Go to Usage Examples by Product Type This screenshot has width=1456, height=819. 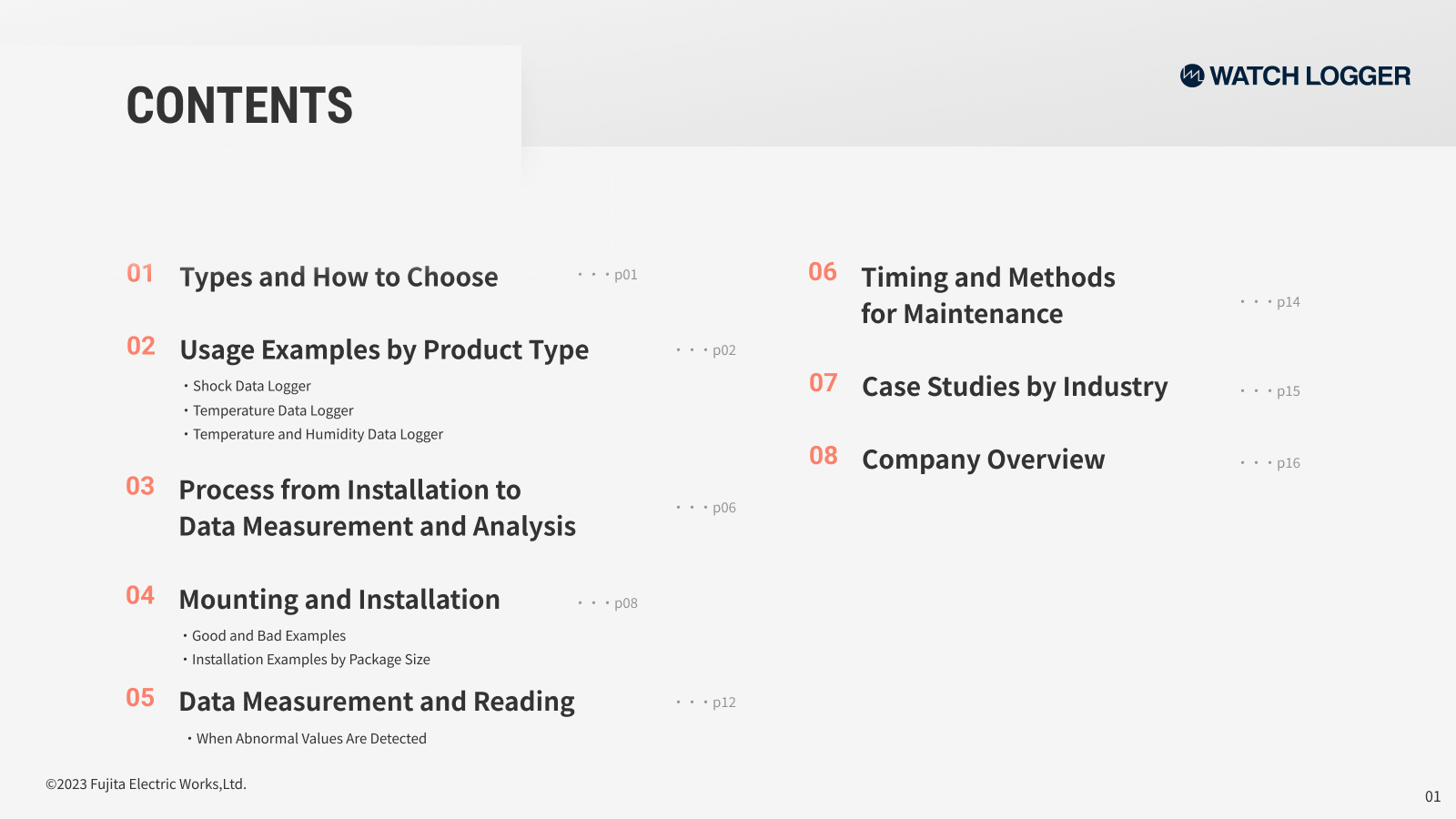click(x=384, y=349)
